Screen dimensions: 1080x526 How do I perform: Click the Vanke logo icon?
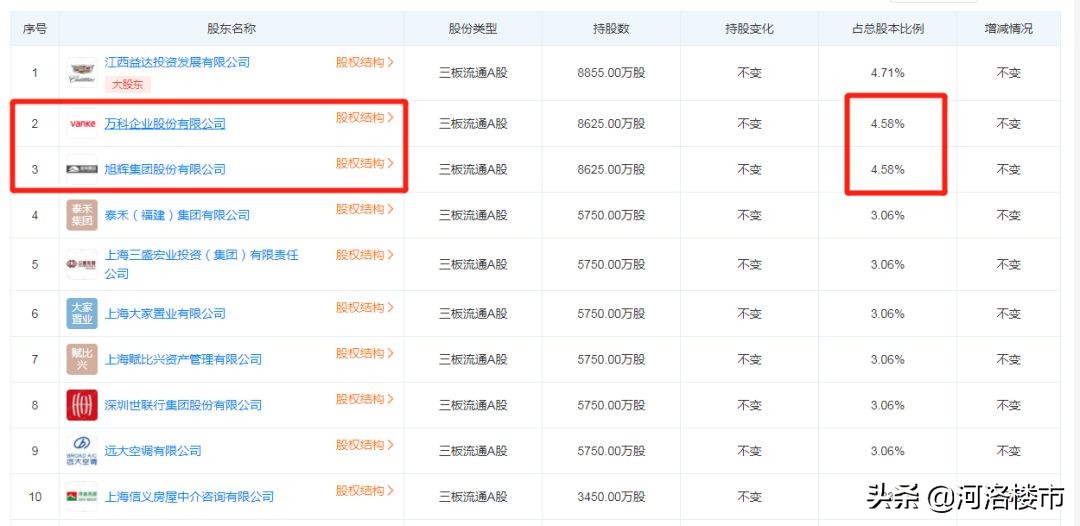point(82,124)
